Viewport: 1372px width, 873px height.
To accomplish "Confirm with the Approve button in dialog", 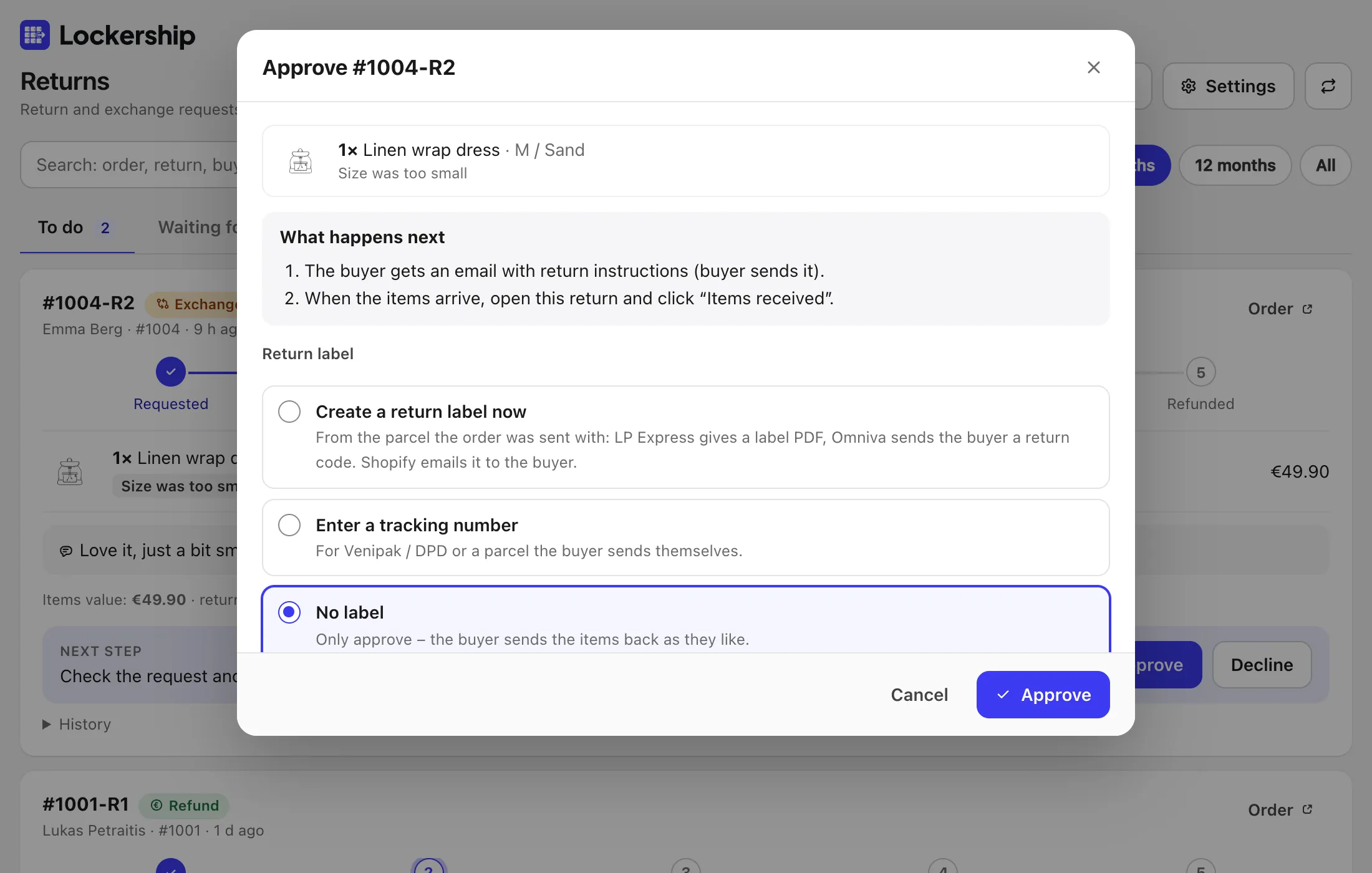I will click(x=1043, y=695).
